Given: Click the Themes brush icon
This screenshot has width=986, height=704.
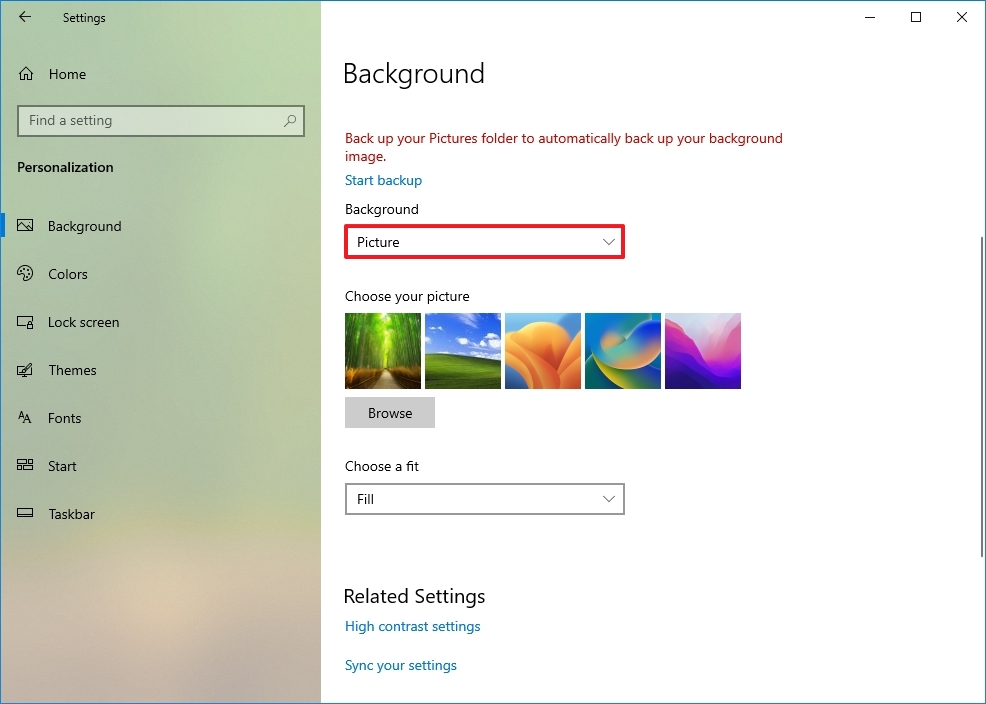Looking at the screenshot, I should (x=25, y=370).
